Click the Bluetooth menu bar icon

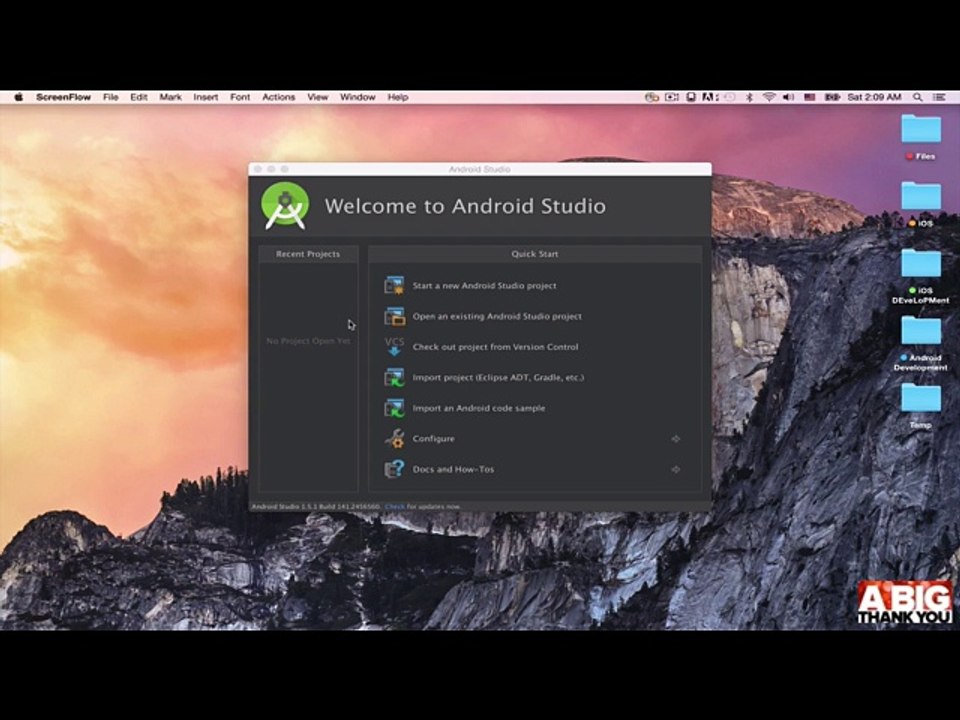pyautogui.click(x=749, y=97)
